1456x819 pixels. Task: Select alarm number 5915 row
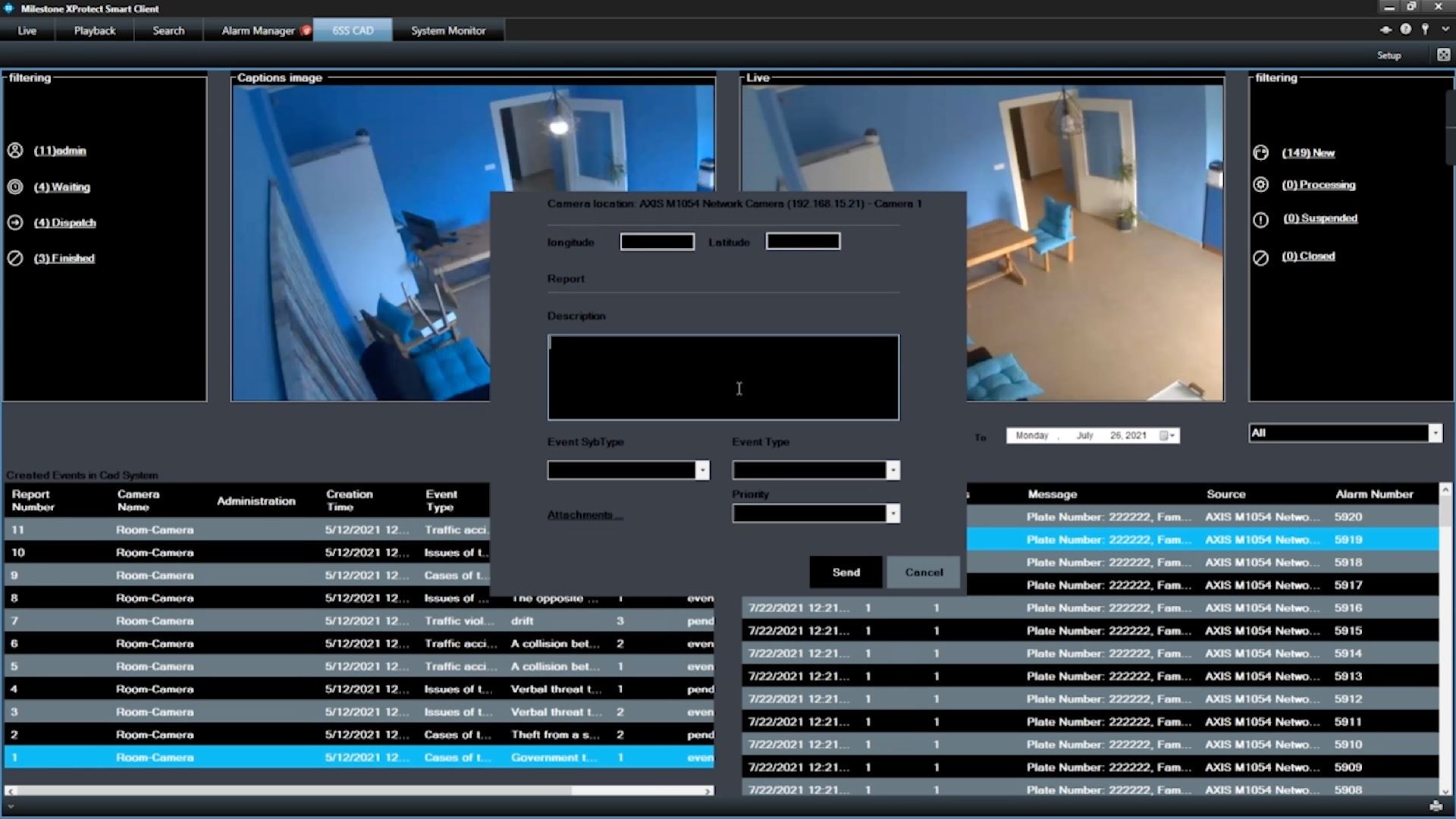[1090, 630]
